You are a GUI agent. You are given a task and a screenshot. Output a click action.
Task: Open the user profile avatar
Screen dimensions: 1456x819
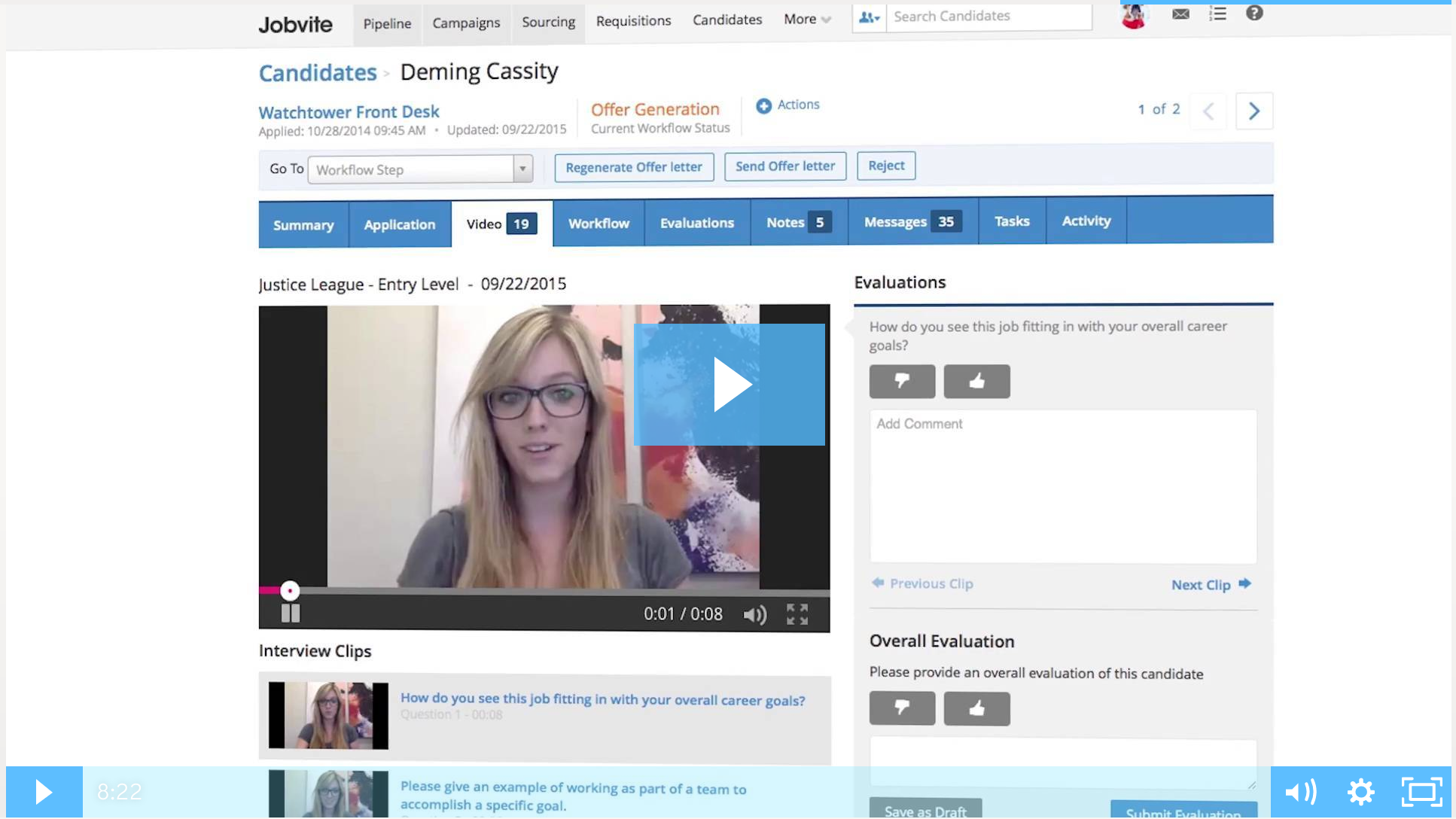[1134, 15]
